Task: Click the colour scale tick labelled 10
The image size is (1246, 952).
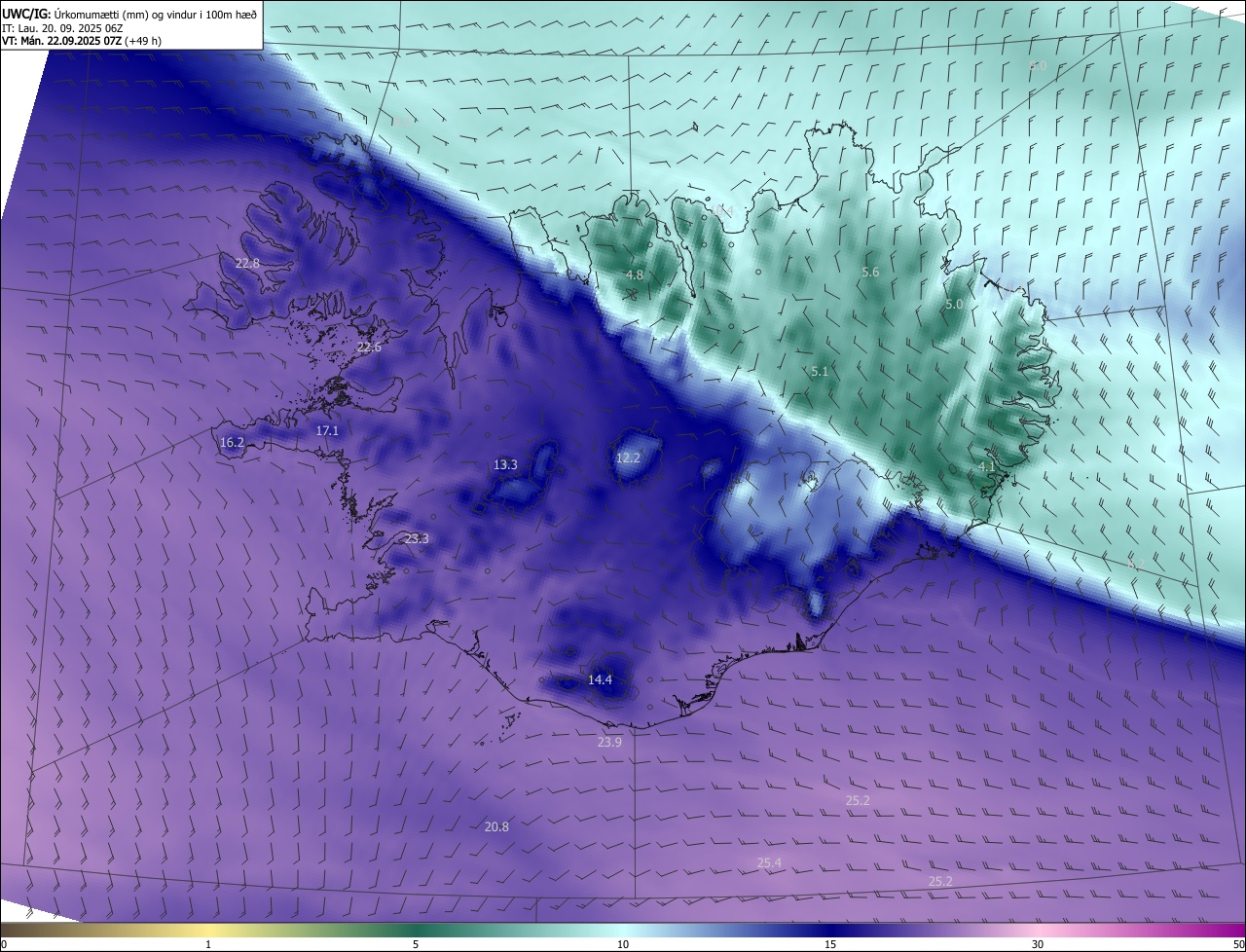Action: pos(623,944)
